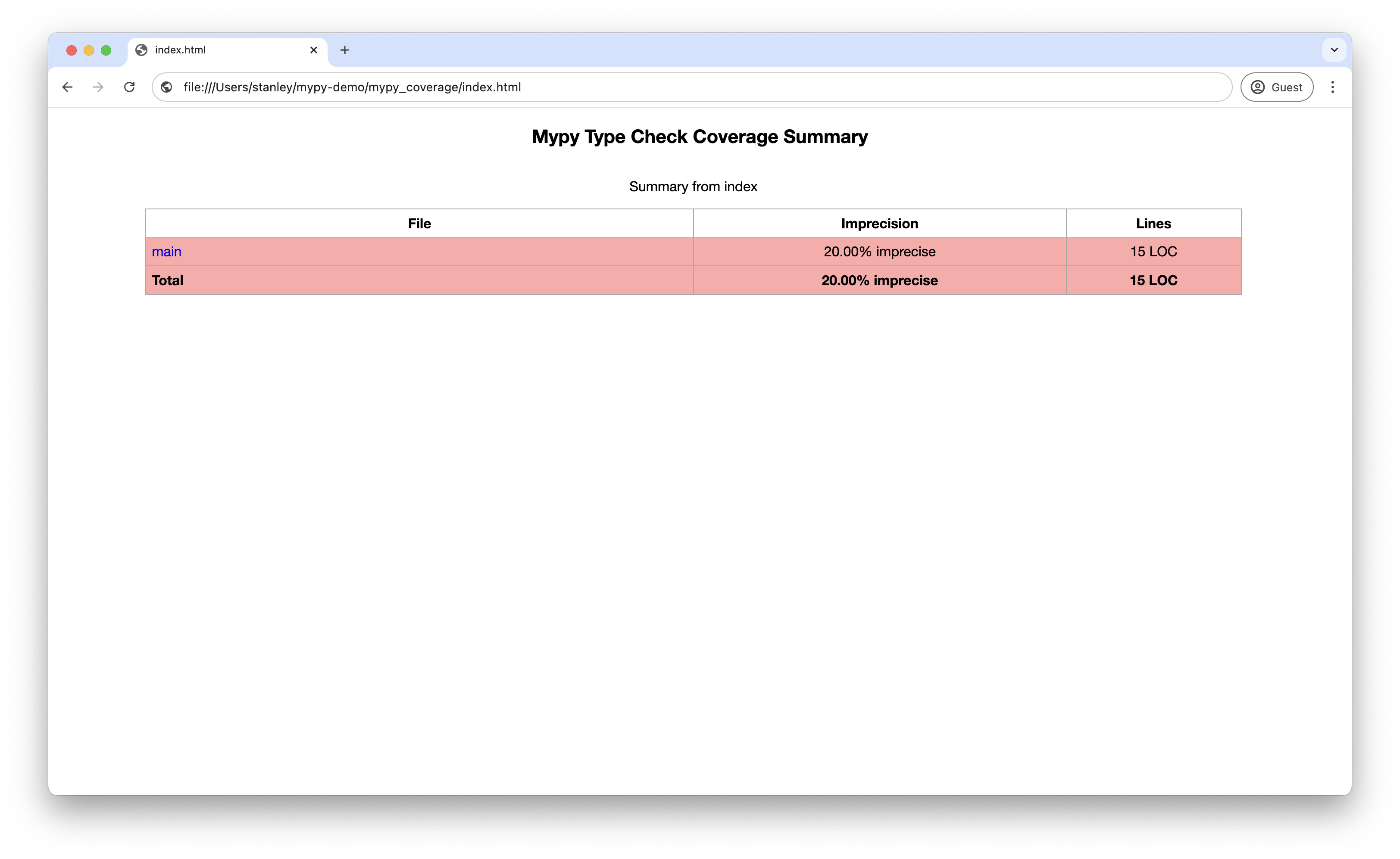Open the browser settings three-dot menu
Screen dimensions: 1400x859
(1333, 87)
